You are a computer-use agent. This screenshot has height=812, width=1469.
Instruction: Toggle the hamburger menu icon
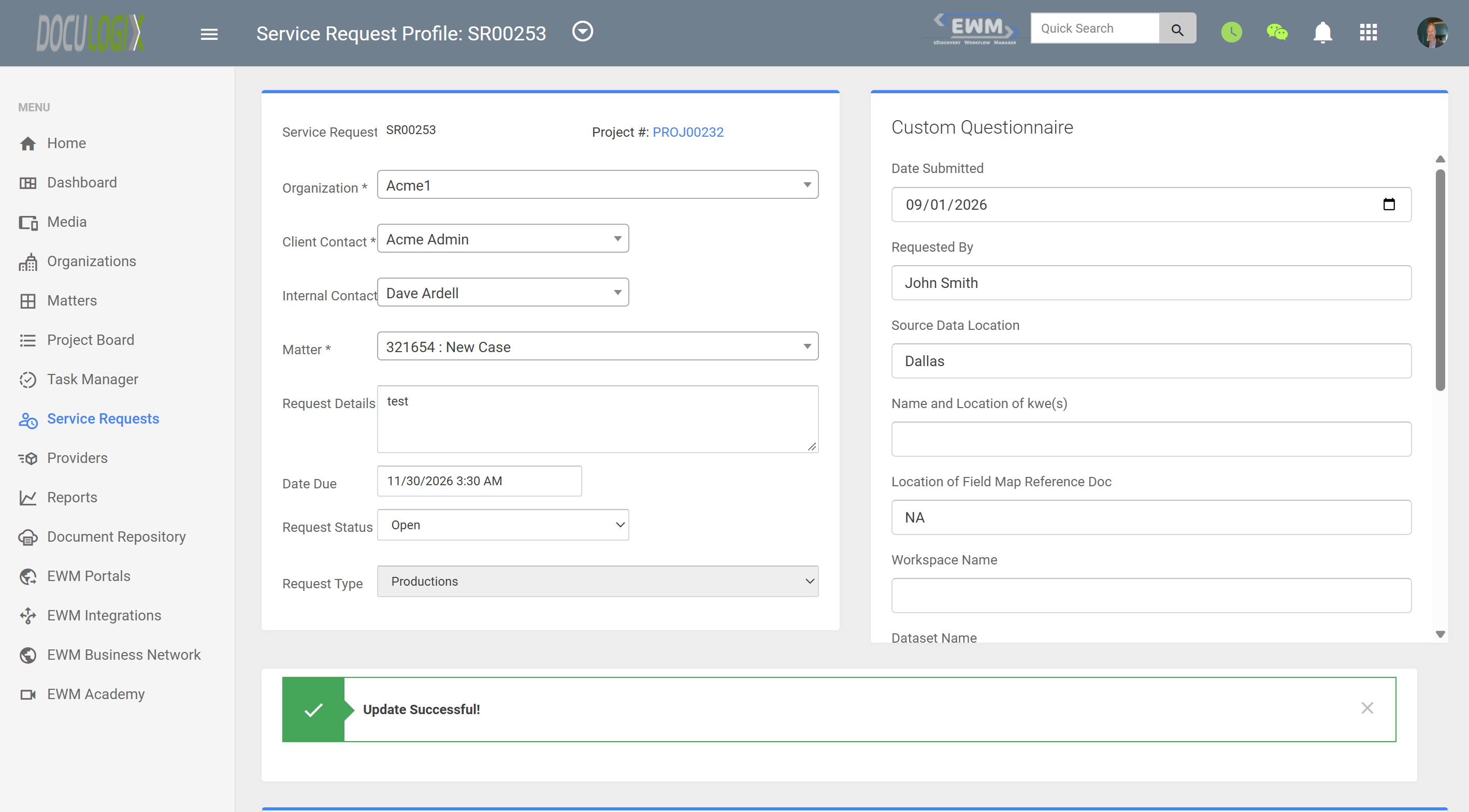click(x=209, y=34)
